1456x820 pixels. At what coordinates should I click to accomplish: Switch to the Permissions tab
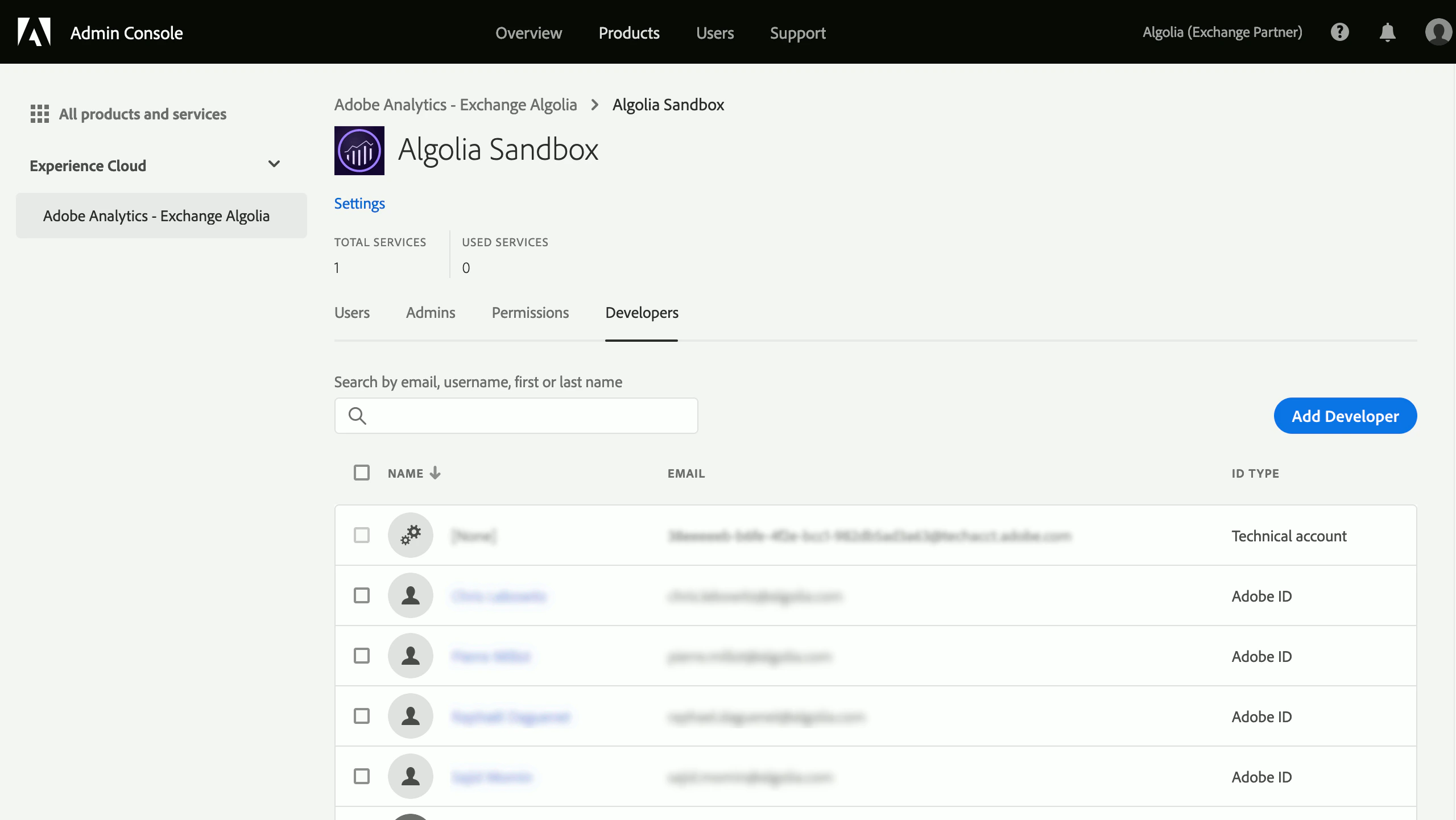(530, 313)
